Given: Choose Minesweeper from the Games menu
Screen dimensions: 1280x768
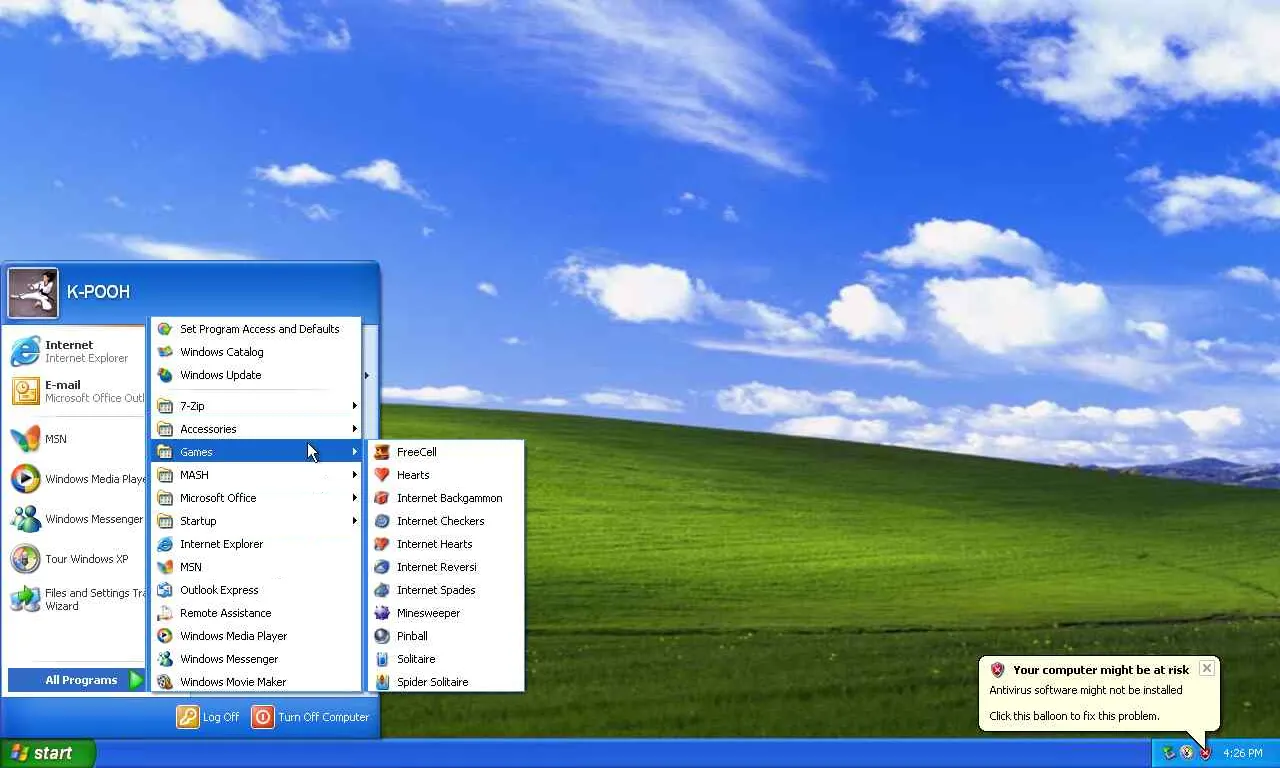Looking at the screenshot, I should point(447,613).
